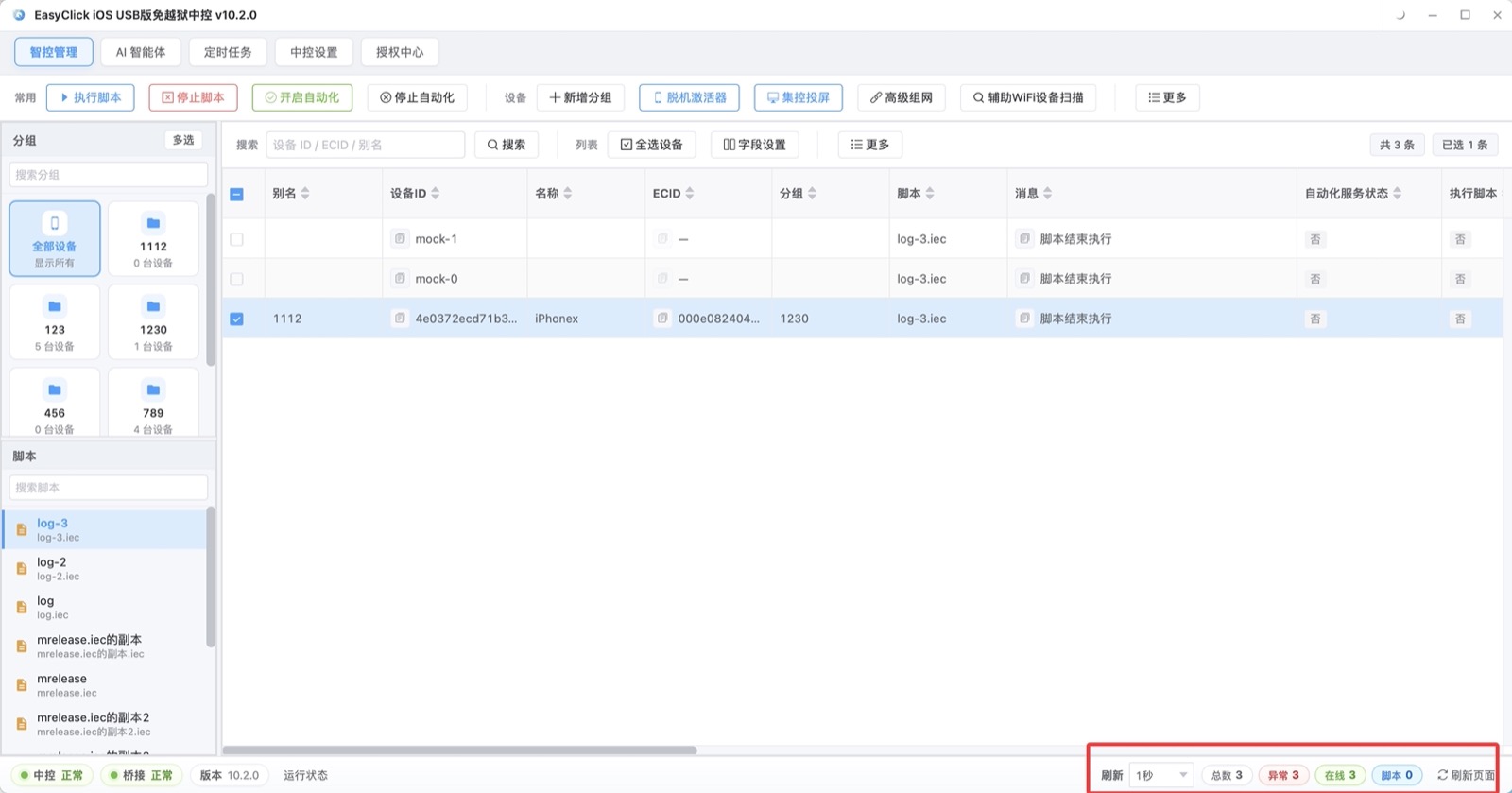Click 执行脚本 button

click(x=91, y=97)
